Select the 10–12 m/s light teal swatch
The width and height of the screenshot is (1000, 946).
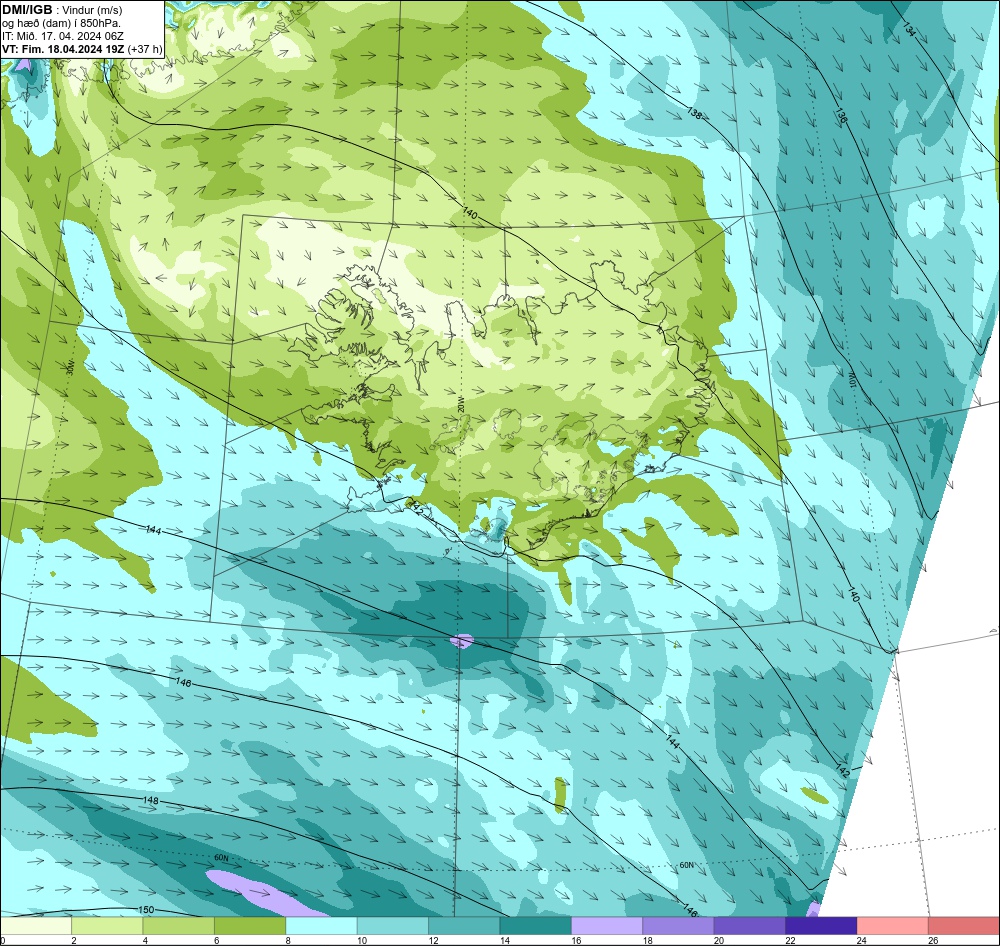[393, 926]
